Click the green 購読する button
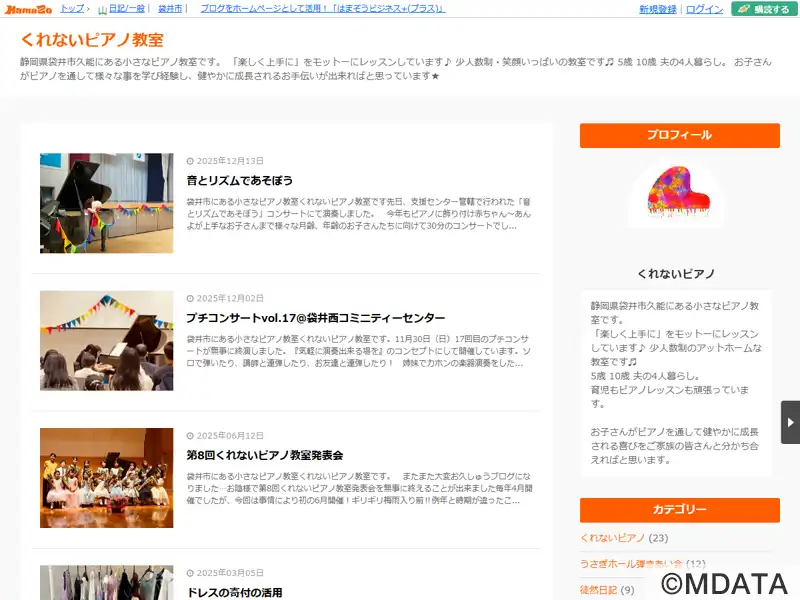Image resolution: width=800 pixels, height=600 pixels. [x=764, y=9]
